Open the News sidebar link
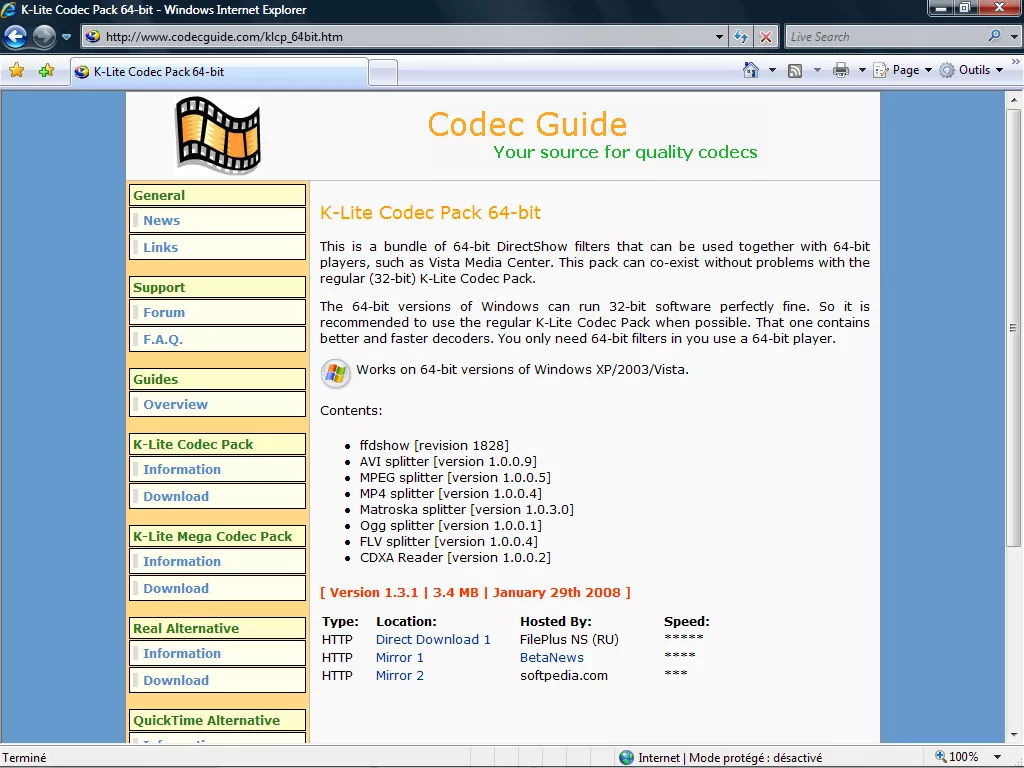 pos(161,221)
